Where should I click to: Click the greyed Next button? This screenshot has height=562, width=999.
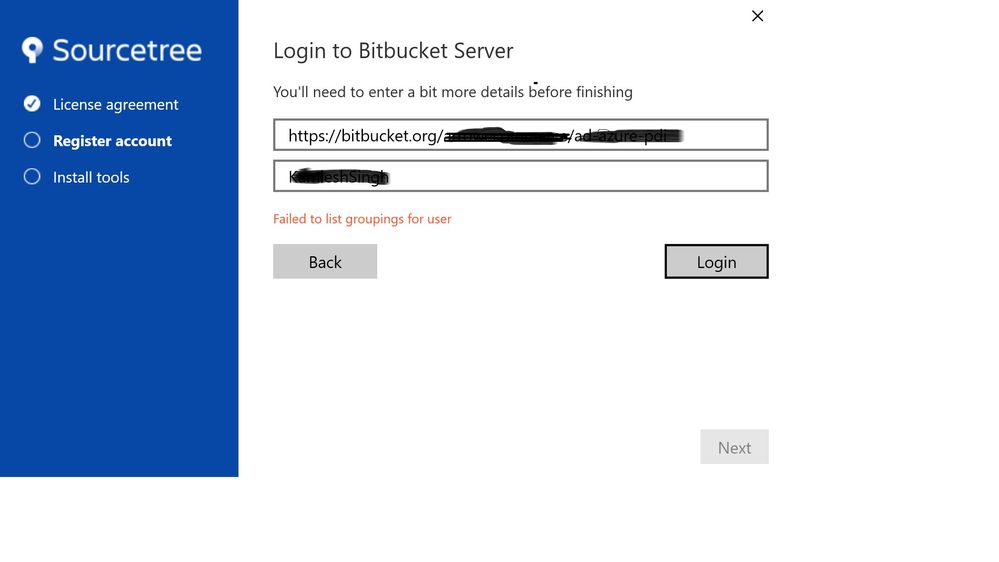[x=734, y=447]
